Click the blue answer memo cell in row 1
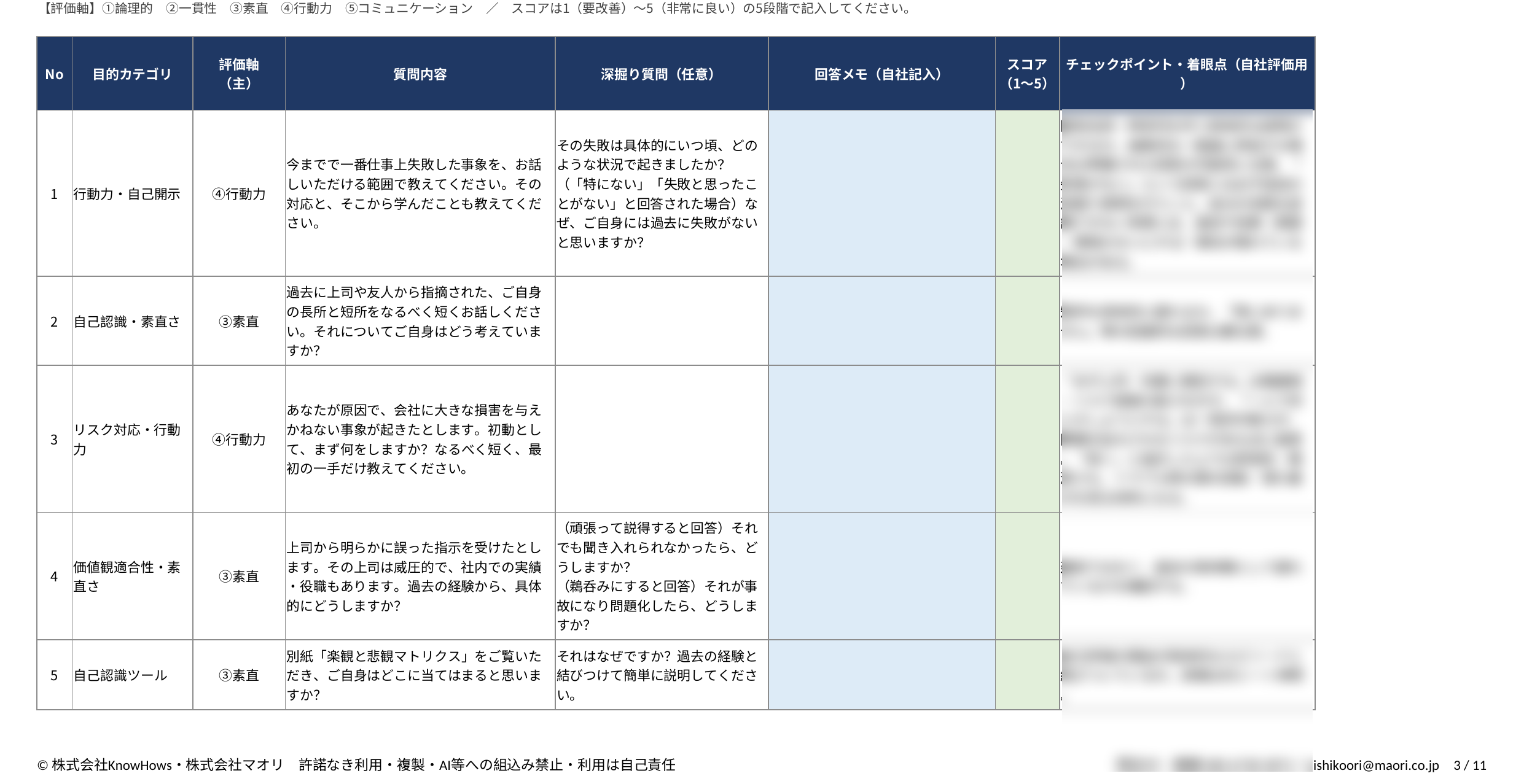 [881, 193]
